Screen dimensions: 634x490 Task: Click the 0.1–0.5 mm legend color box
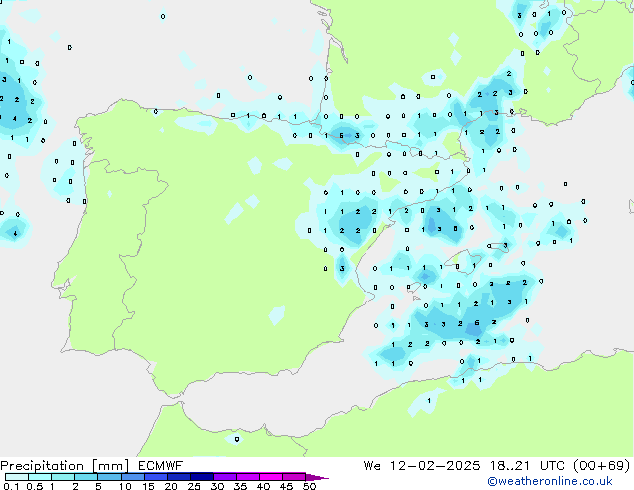point(17,477)
